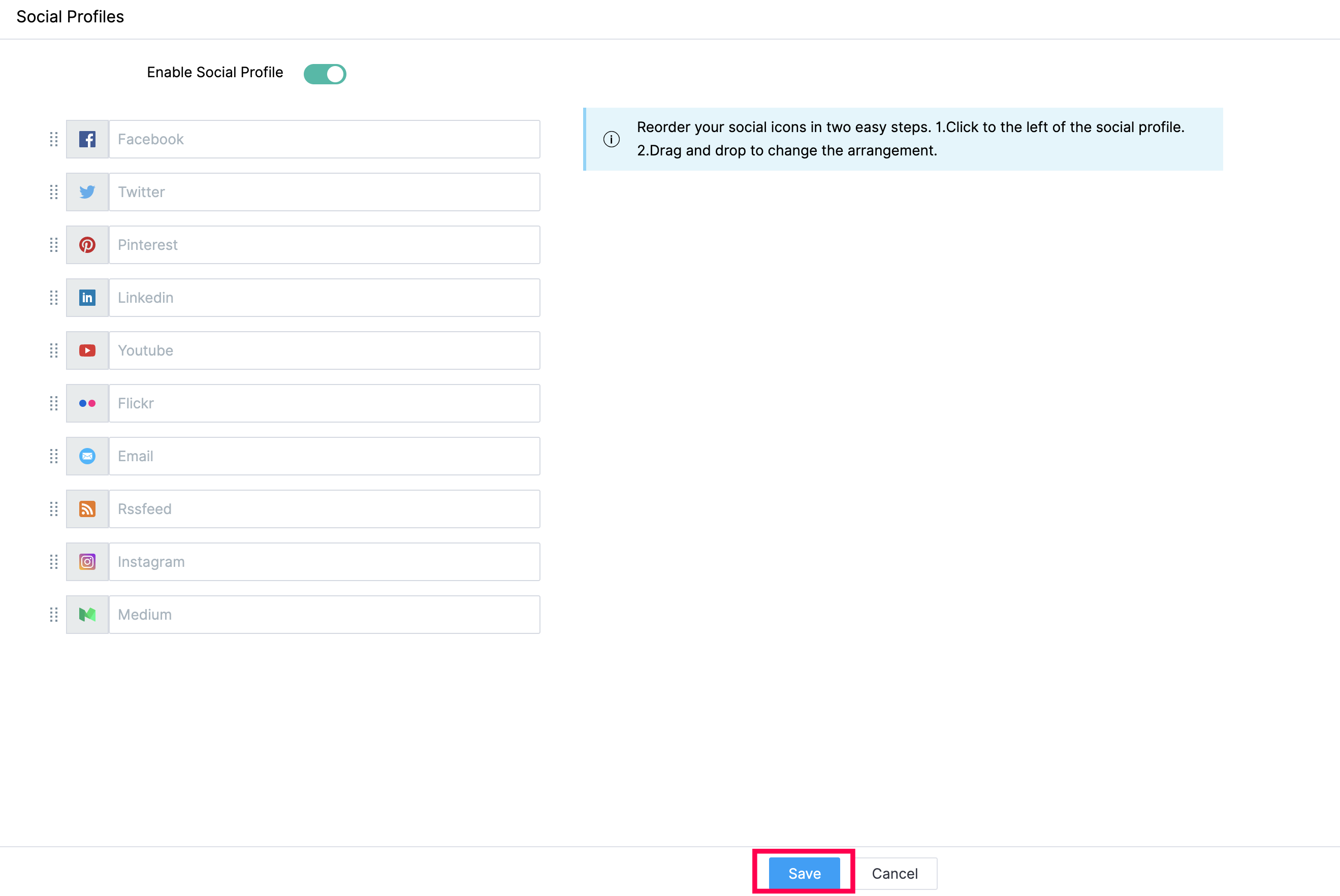Click the RSS feed icon
This screenshot has width=1340, height=896.
click(87, 508)
